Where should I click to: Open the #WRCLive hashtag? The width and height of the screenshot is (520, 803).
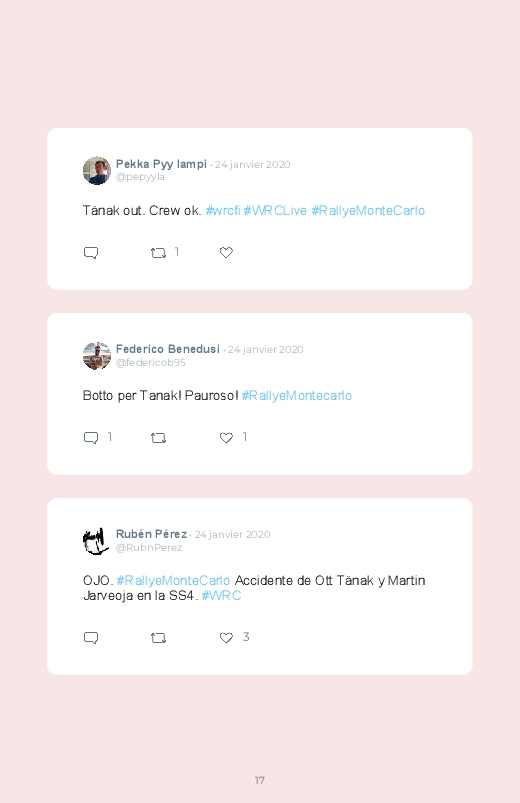pyautogui.click(x=275, y=210)
